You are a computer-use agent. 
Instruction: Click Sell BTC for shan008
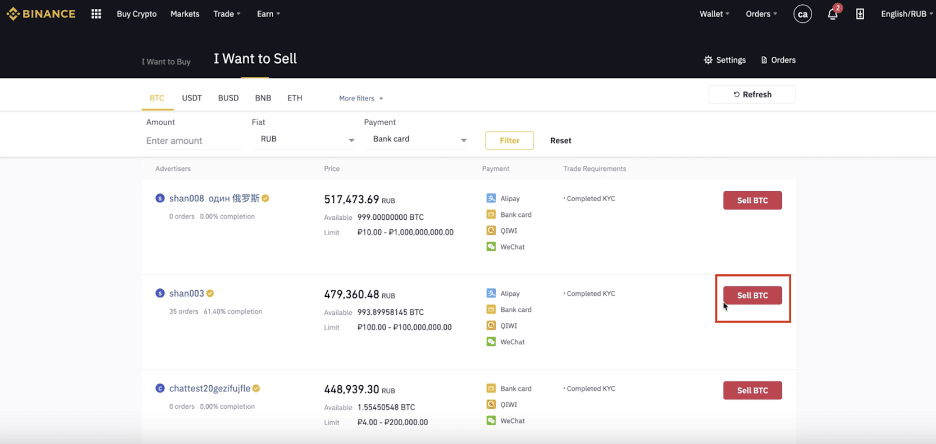(752, 201)
